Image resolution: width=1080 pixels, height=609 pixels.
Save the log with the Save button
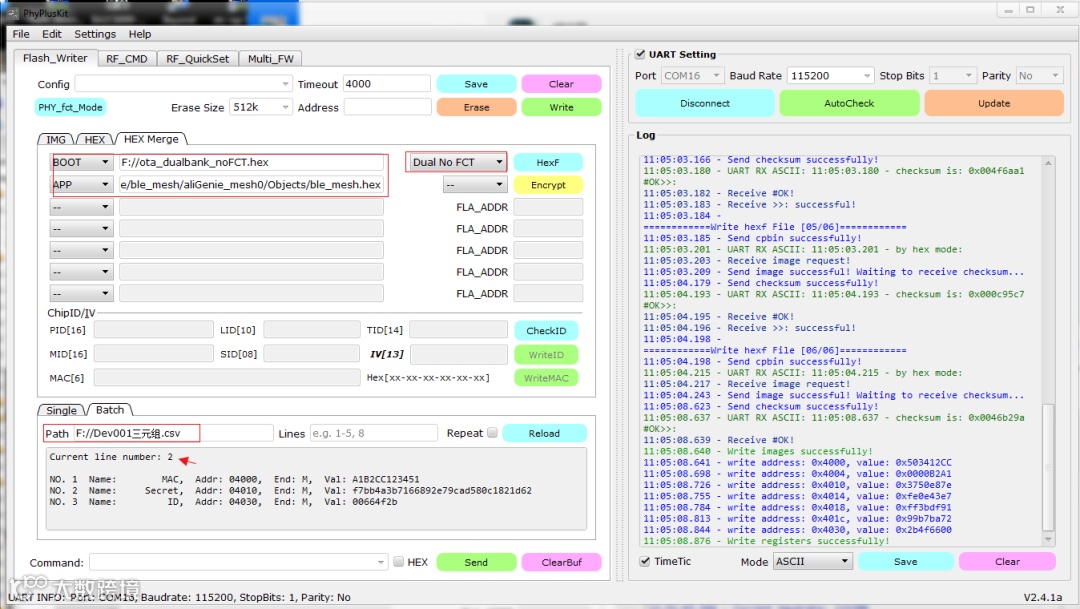pyautogui.click(x=905, y=561)
